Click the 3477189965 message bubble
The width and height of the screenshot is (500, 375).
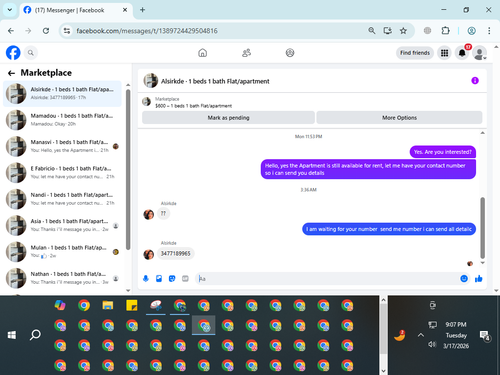pyautogui.click(x=175, y=254)
